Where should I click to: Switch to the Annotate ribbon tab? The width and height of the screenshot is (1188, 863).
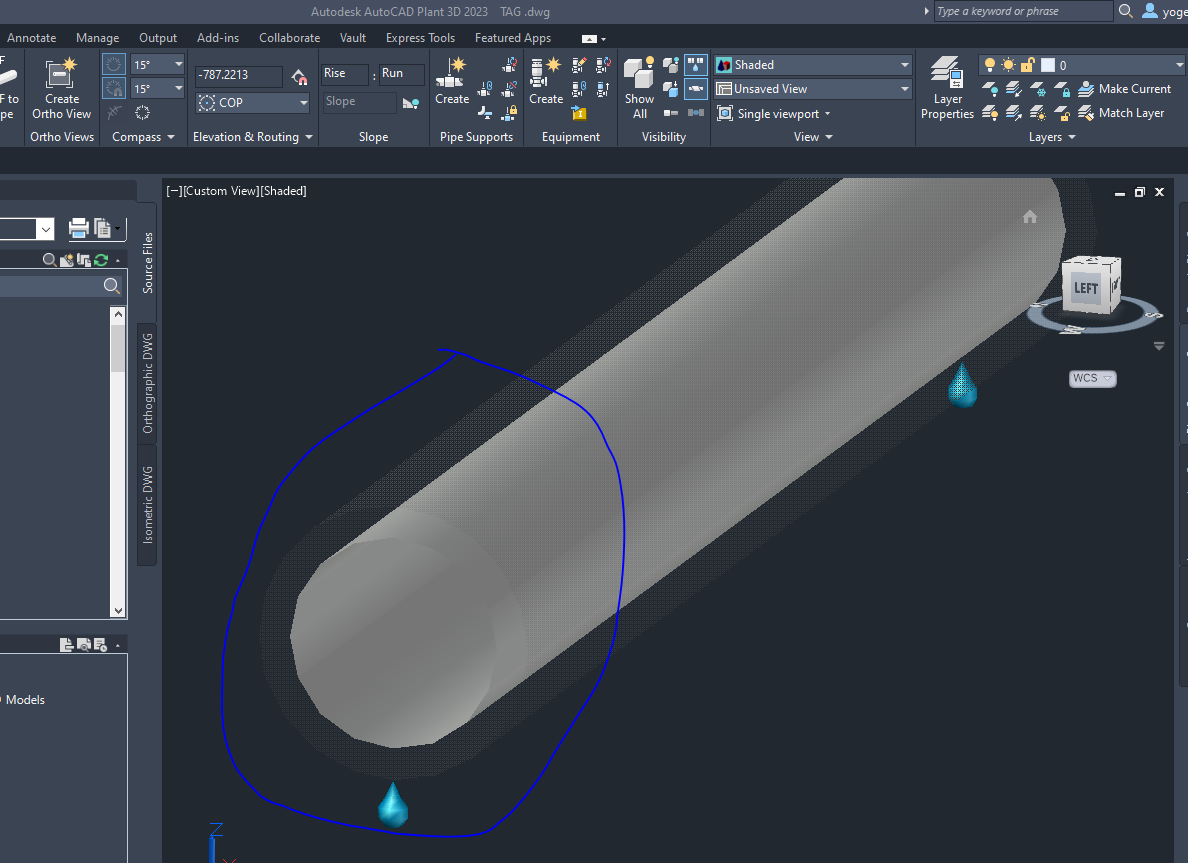click(x=31, y=37)
